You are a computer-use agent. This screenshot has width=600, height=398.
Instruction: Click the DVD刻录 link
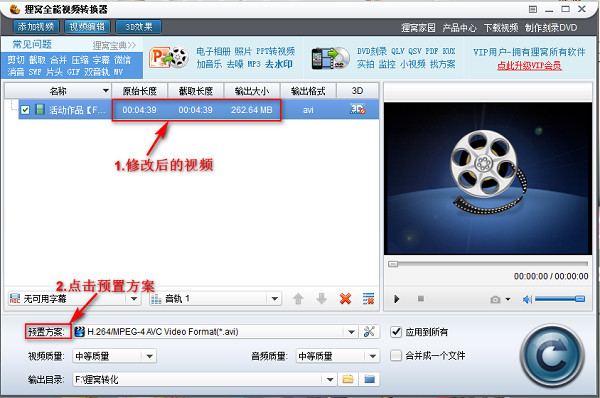tap(372, 51)
